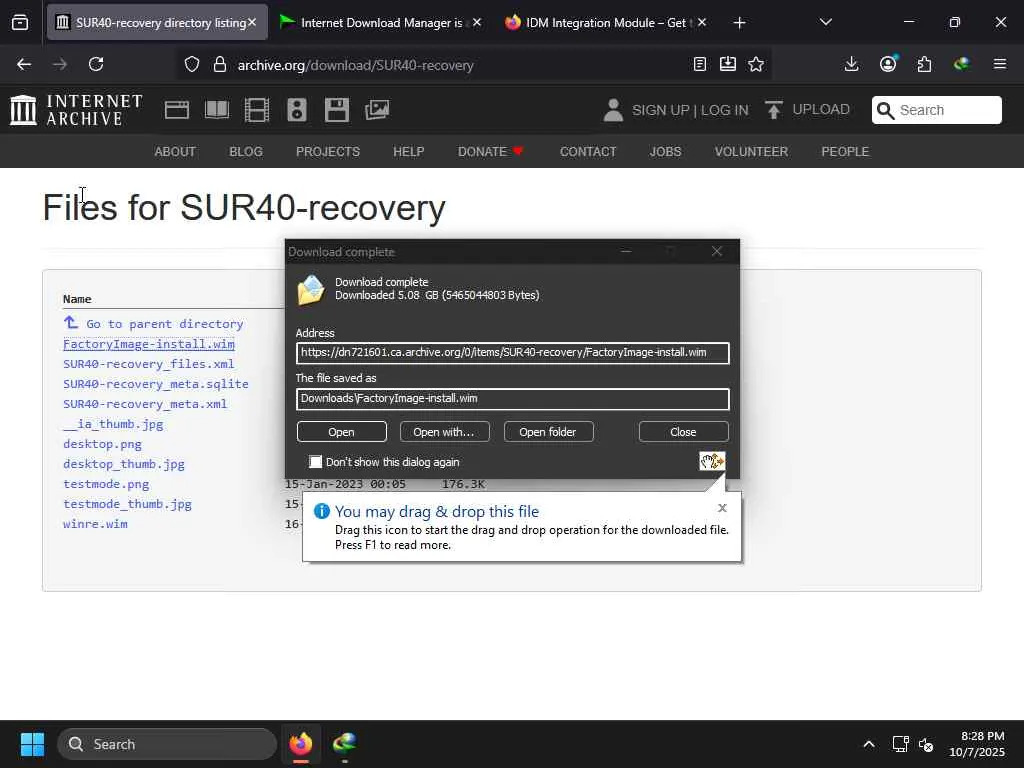Focus the Internet Archive search box
Screen dimensions: 1024x768
[x=936, y=110]
